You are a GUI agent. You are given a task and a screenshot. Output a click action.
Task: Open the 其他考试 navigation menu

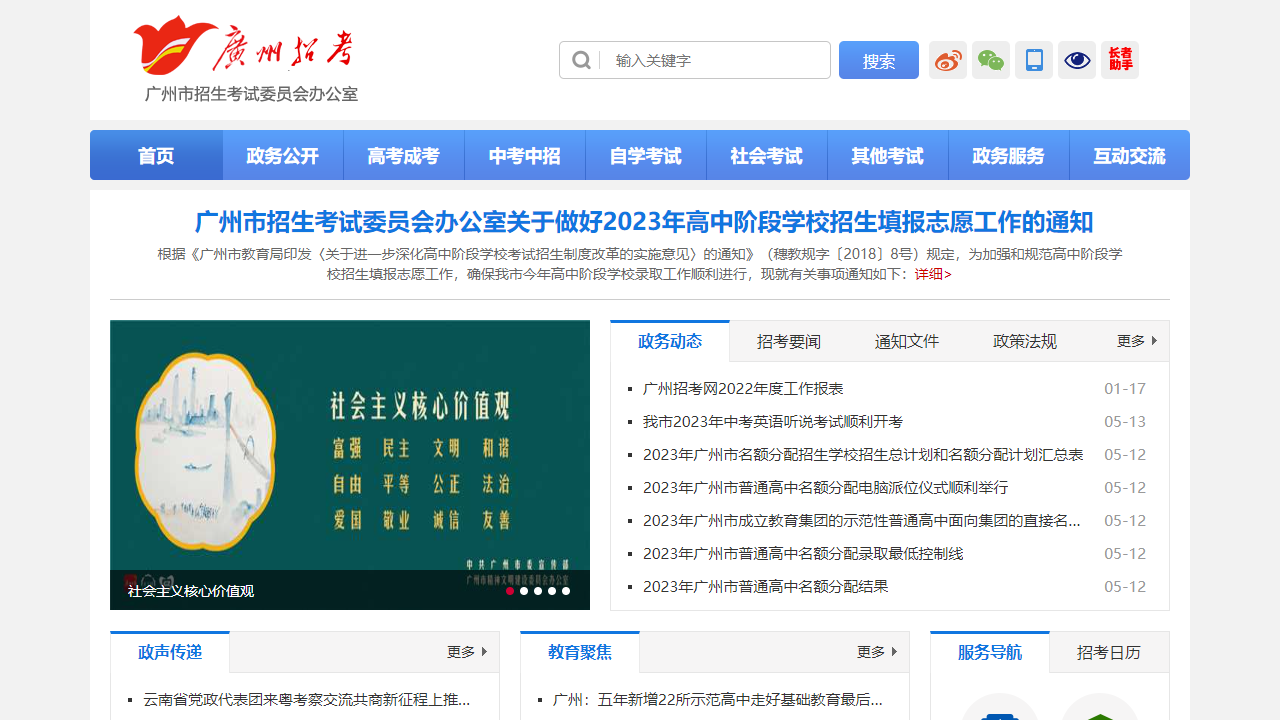(x=888, y=155)
